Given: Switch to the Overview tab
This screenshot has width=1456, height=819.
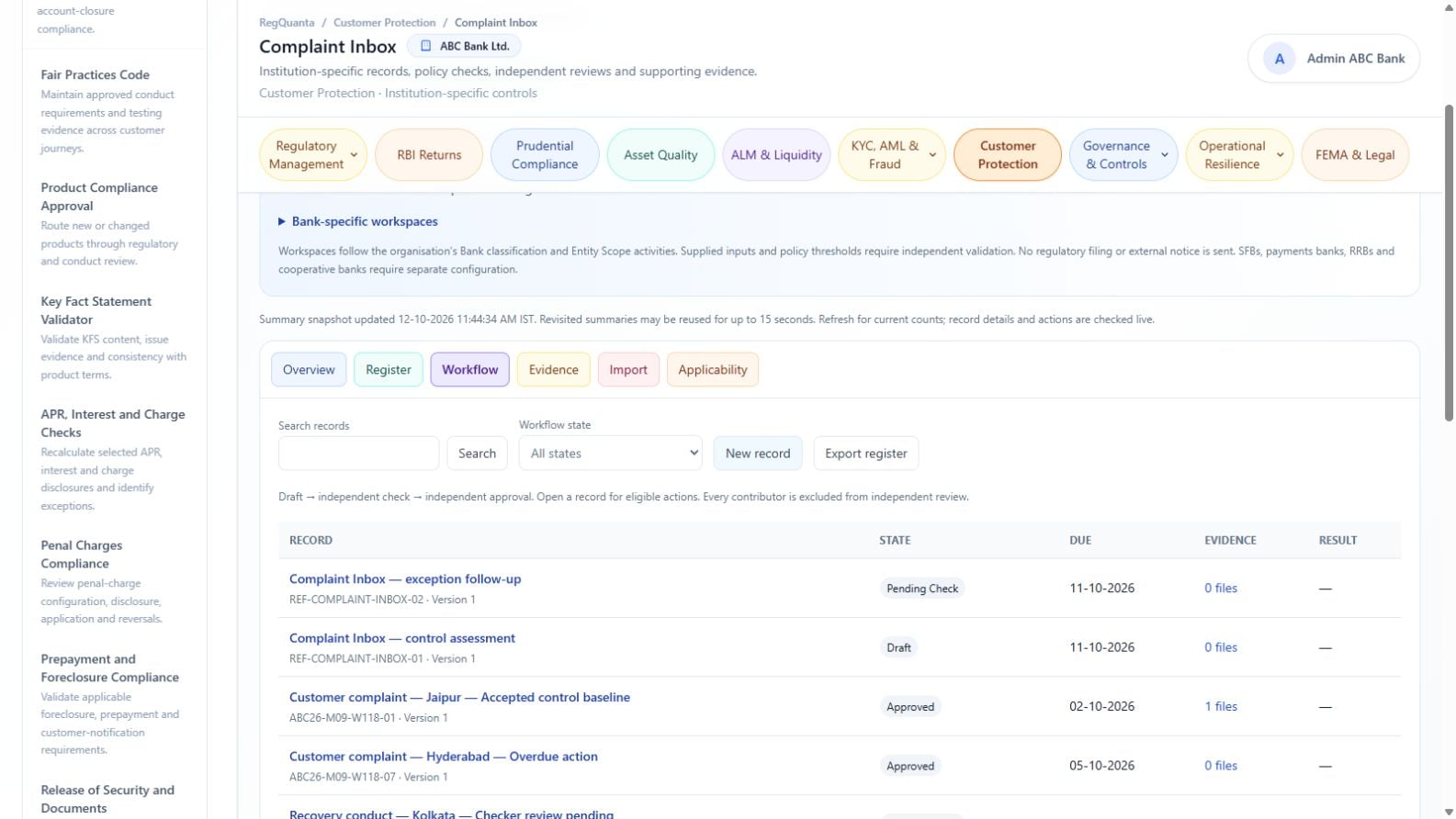Looking at the screenshot, I should pyautogui.click(x=309, y=370).
